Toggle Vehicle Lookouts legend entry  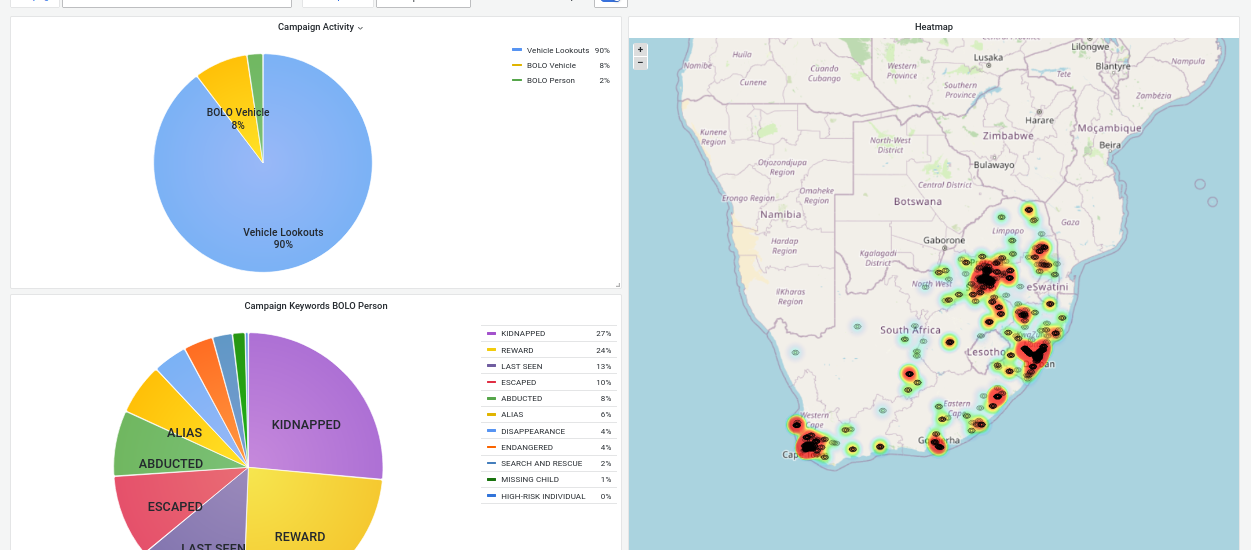click(x=560, y=50)
